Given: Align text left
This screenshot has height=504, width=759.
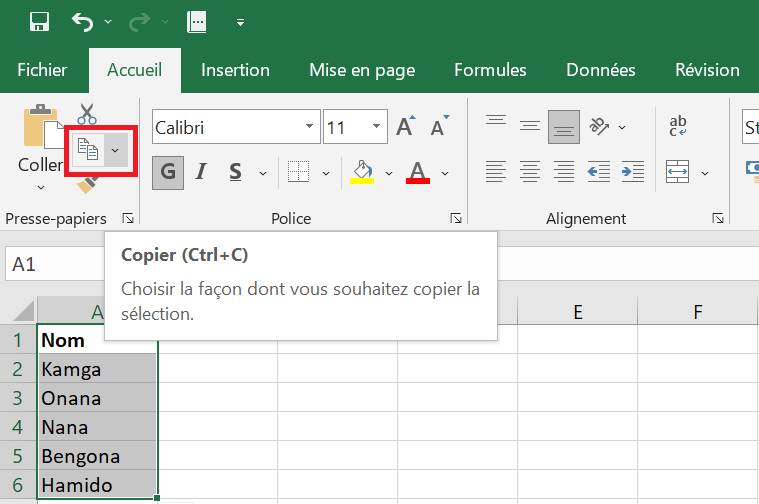Looking at the screenshot, I should [x=496, y=172].
